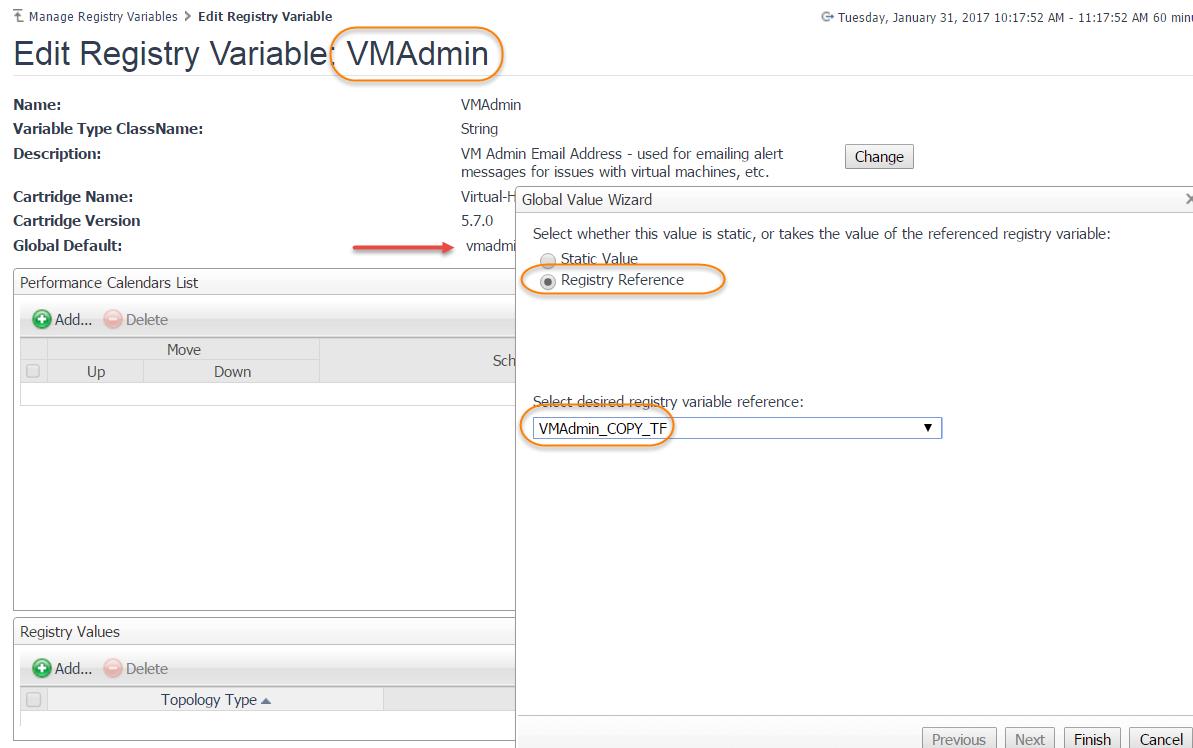1193x748 pixels.
Task: Cancel the Global Value Wizard
Action: (1161, 739)
